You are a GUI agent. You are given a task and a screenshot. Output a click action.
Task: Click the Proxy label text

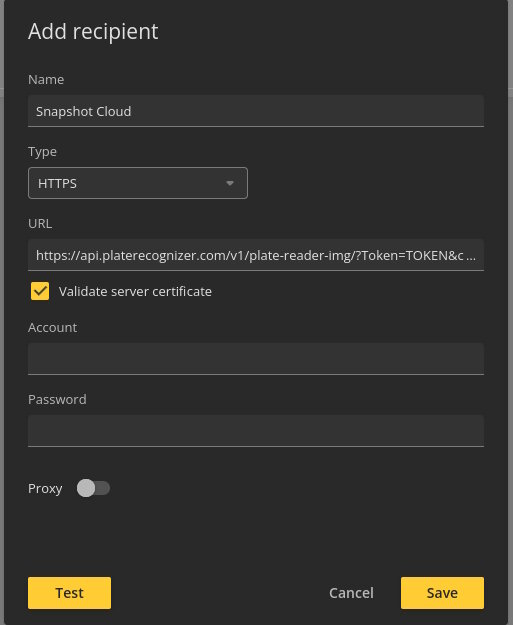(45, 489)
